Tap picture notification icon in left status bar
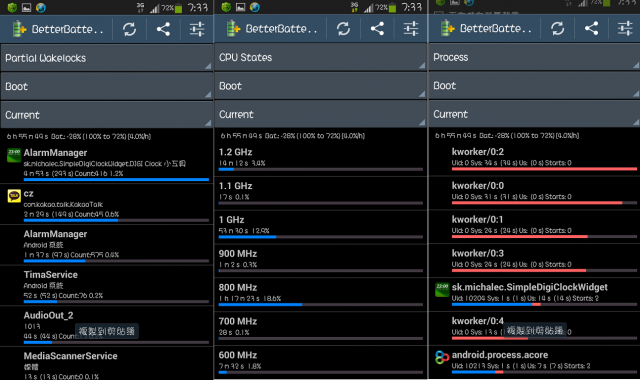Screen dimensions: 640x380 27,7
